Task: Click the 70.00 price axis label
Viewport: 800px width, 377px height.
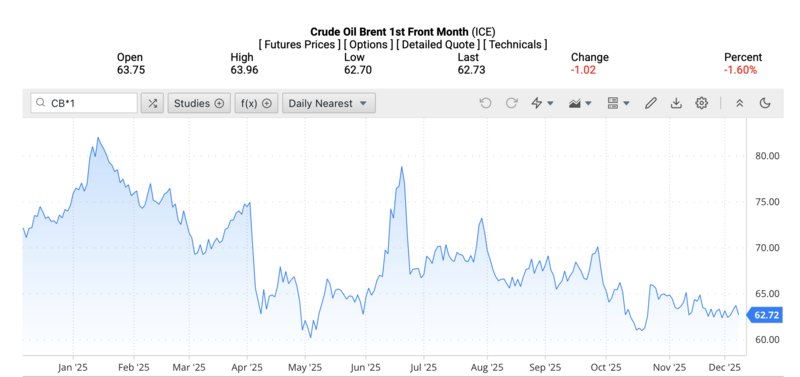Action: [x=767, y=248]
